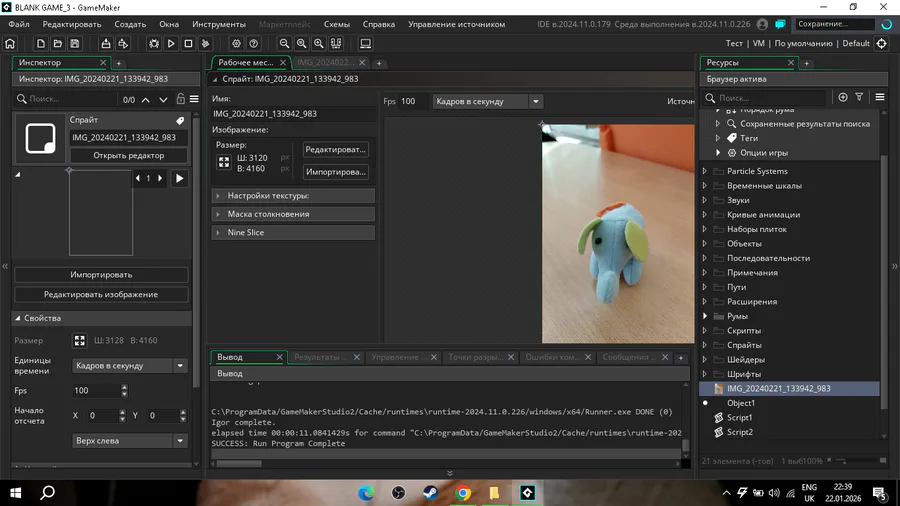Add new asset plus icon in Resources

click(x=843, y=98)
